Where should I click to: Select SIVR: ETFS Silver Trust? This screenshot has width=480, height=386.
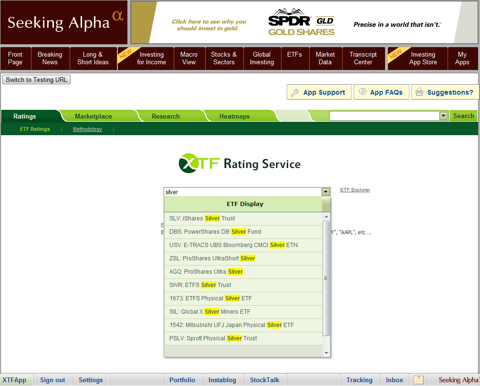tap(243, 285)
